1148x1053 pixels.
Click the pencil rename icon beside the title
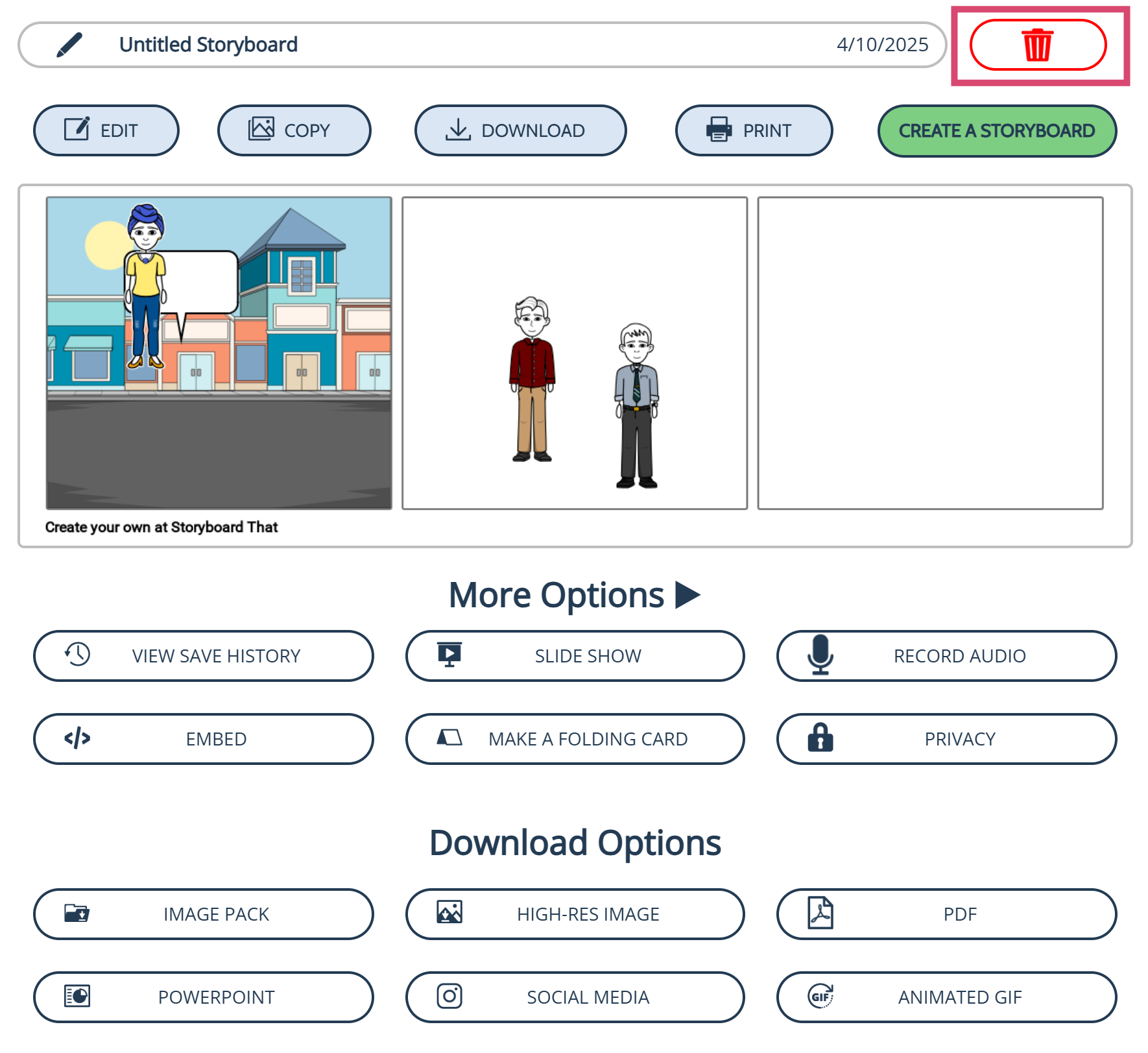tap(69, 45)
